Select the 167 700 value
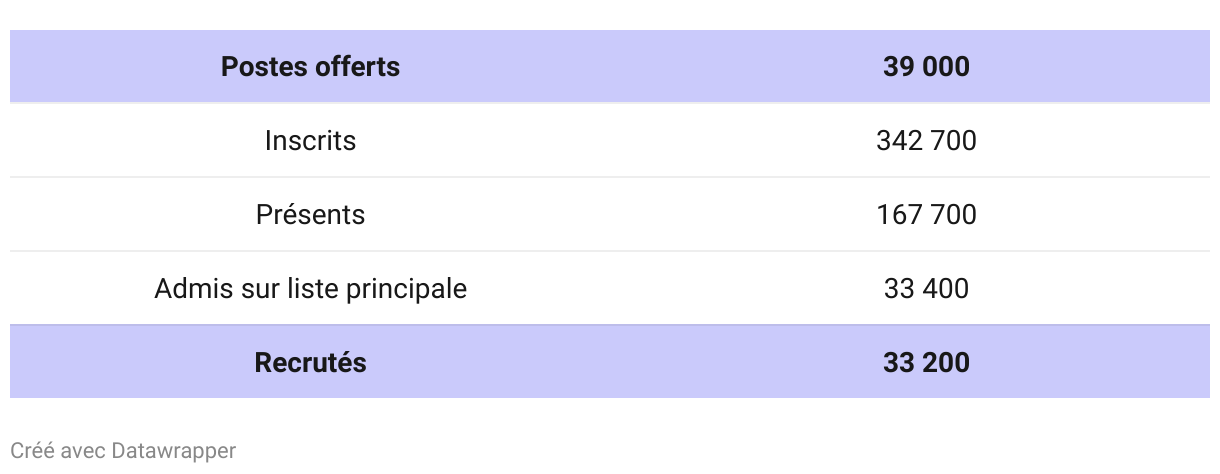The width and height of the screenshot is (1220, 474). coord(926,215)
